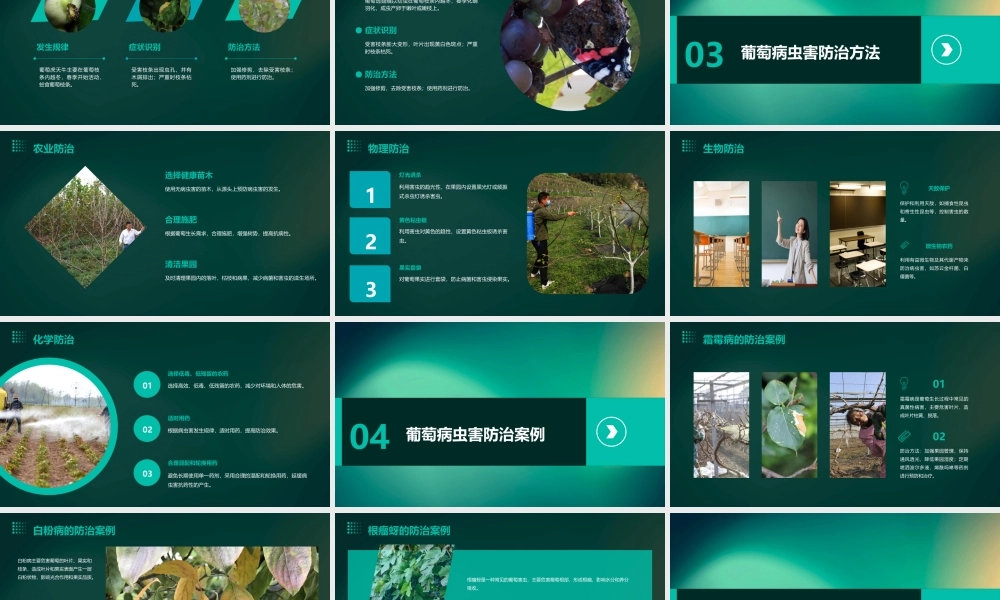1000x600 pixels.
Task: Click the dotted grid icon beside 根瘤蚜的防治案例 title
Action: point(353,528)
